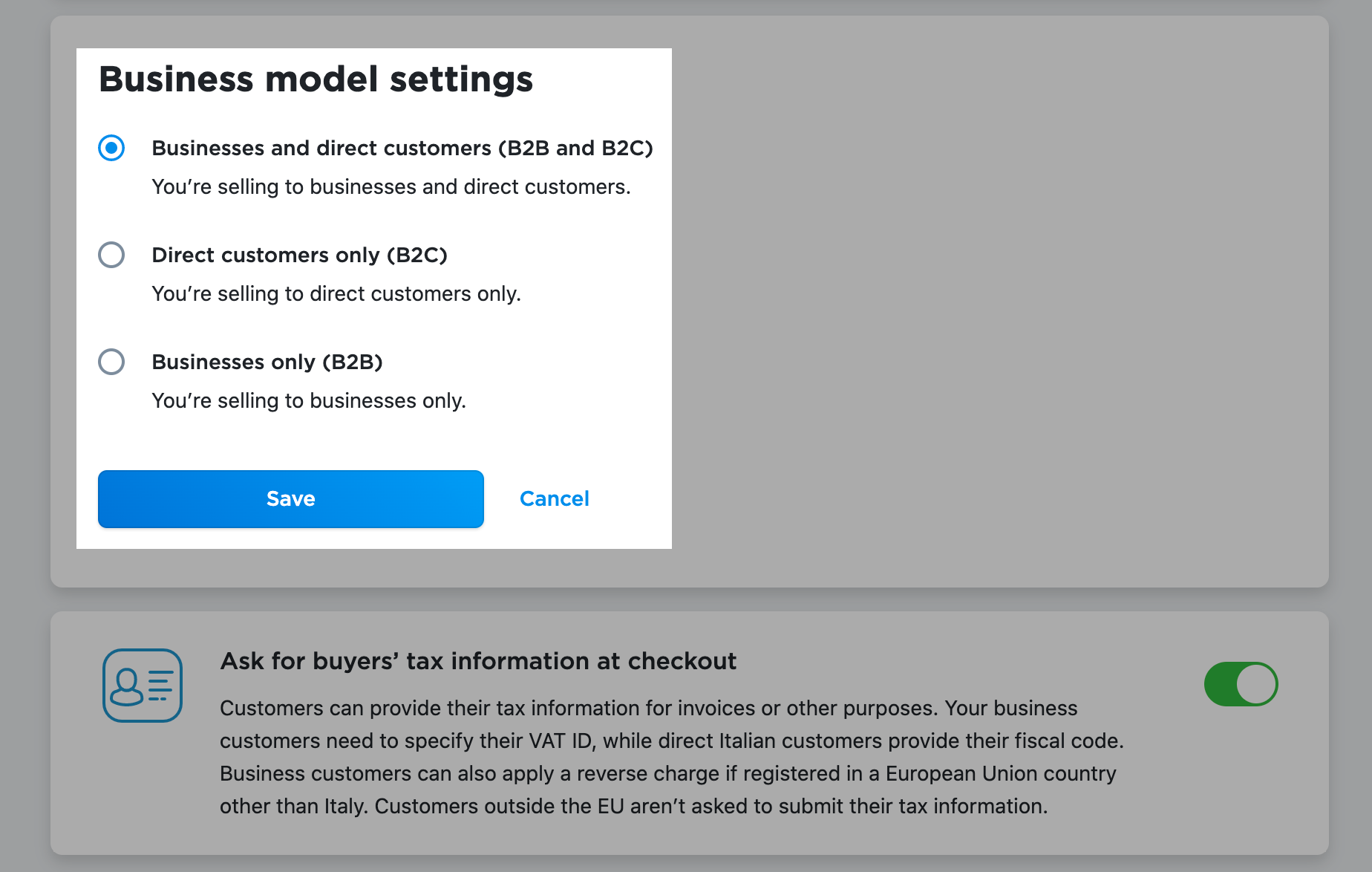Click the description under the B2B and B2C option
This screenshot has height=872, width=1372.
coord(391,186)
